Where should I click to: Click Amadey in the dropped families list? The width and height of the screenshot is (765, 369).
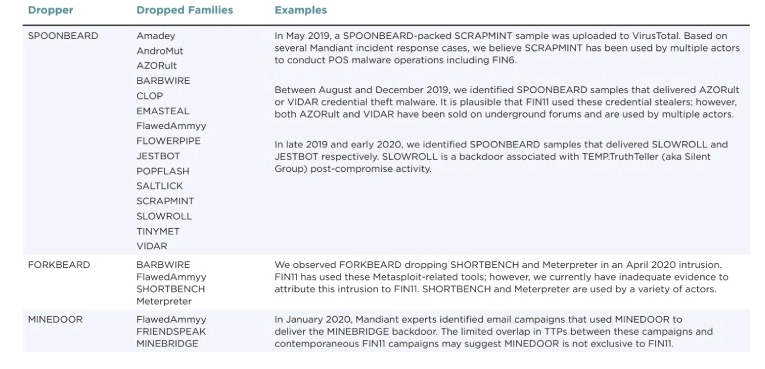pos(156,36)
